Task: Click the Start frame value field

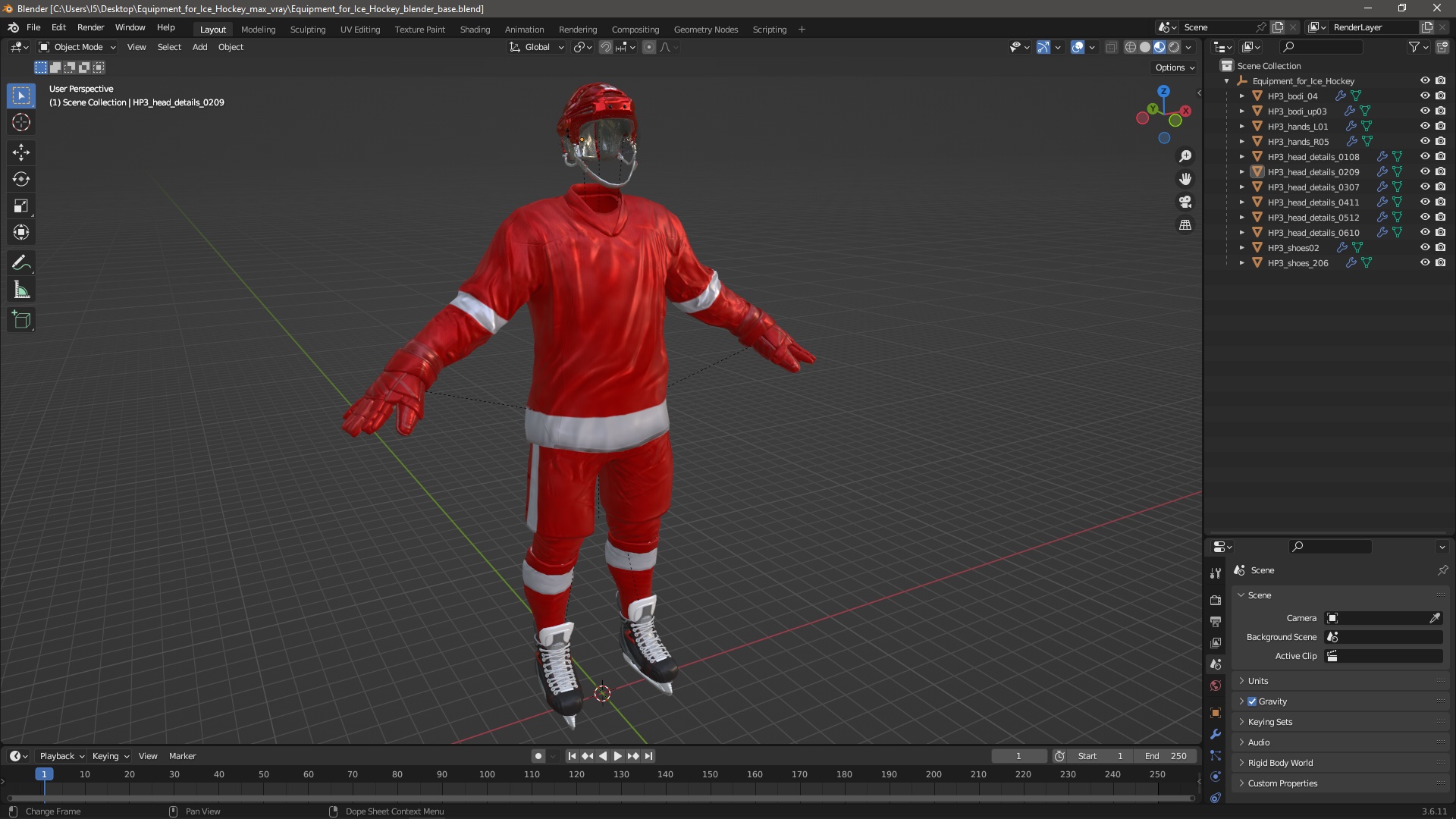Action: (x=1100, y=756)
